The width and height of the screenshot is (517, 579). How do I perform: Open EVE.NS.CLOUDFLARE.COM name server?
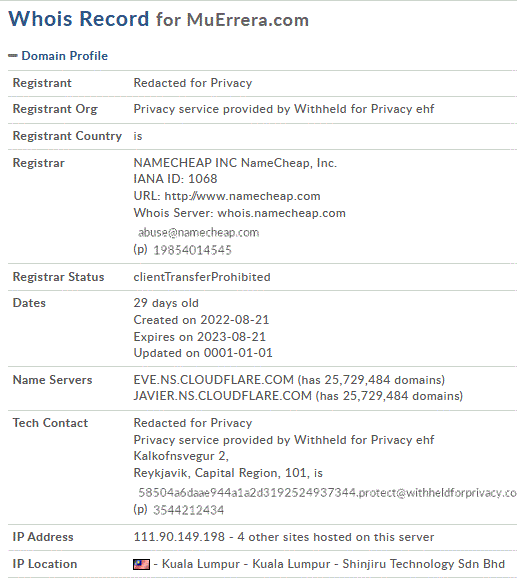(213, 380)
